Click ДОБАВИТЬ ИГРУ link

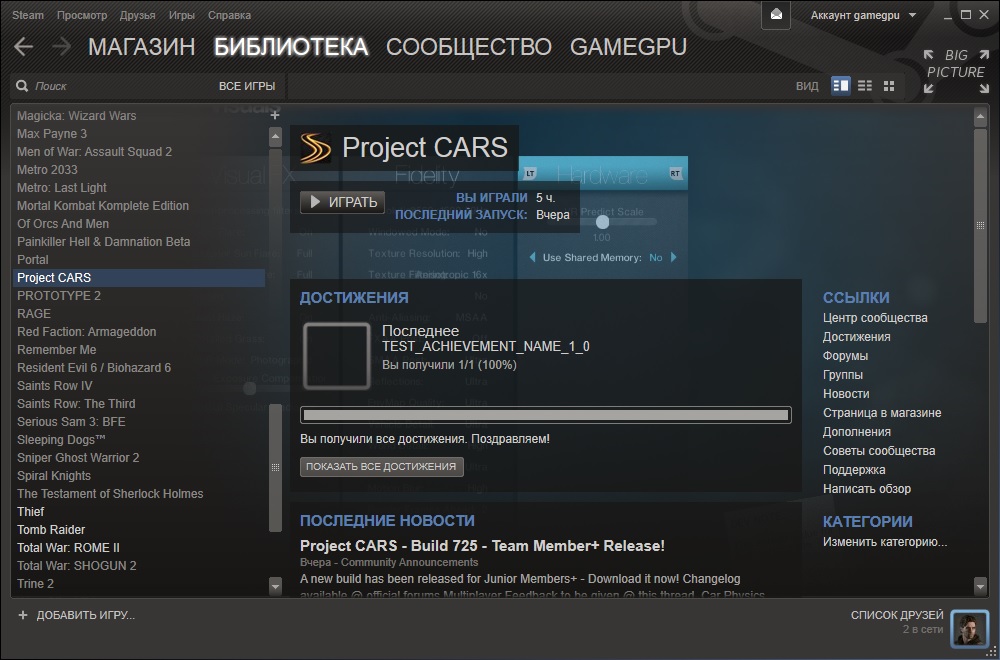coord(85,615)
